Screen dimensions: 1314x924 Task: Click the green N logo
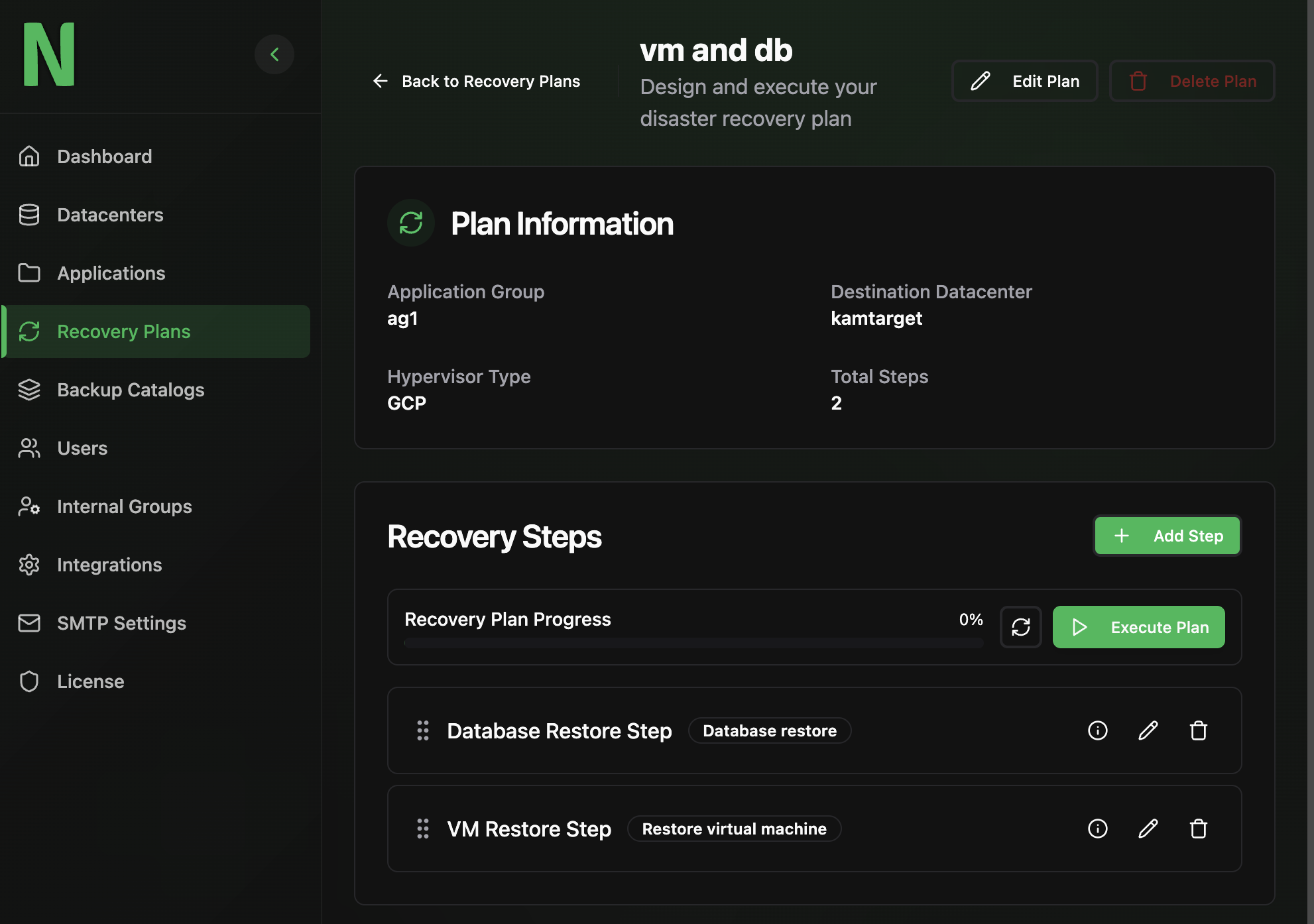[x=49, y=54]
